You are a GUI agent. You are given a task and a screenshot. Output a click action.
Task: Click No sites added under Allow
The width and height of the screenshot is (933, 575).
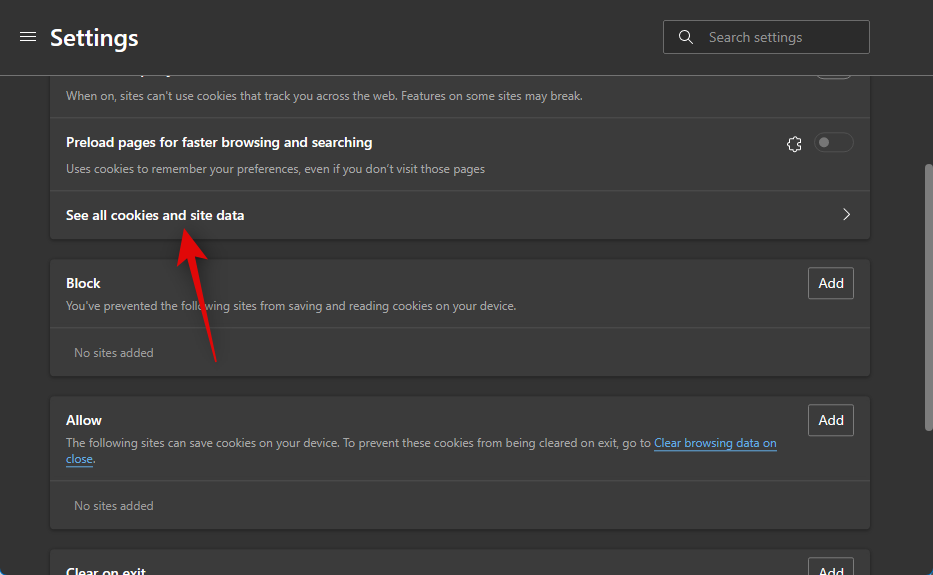114,506
